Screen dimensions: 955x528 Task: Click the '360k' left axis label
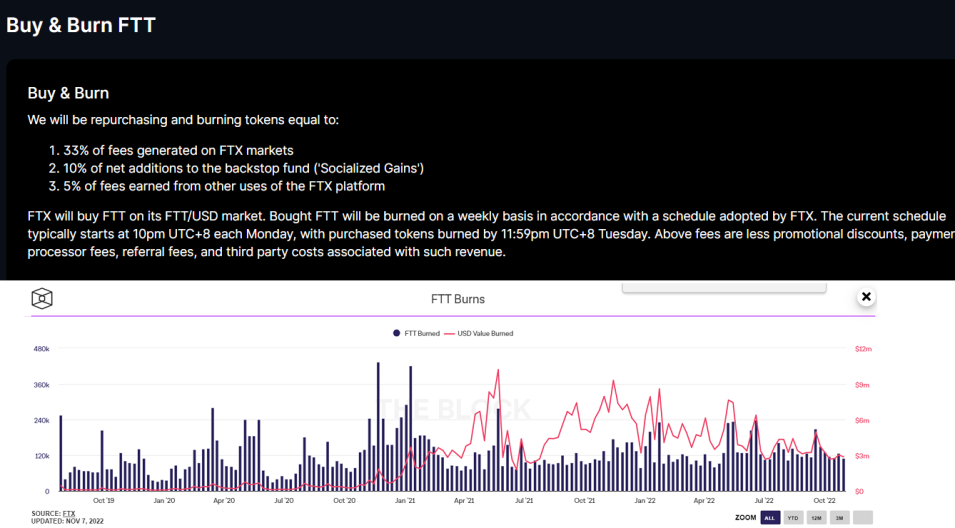point(41,385)
